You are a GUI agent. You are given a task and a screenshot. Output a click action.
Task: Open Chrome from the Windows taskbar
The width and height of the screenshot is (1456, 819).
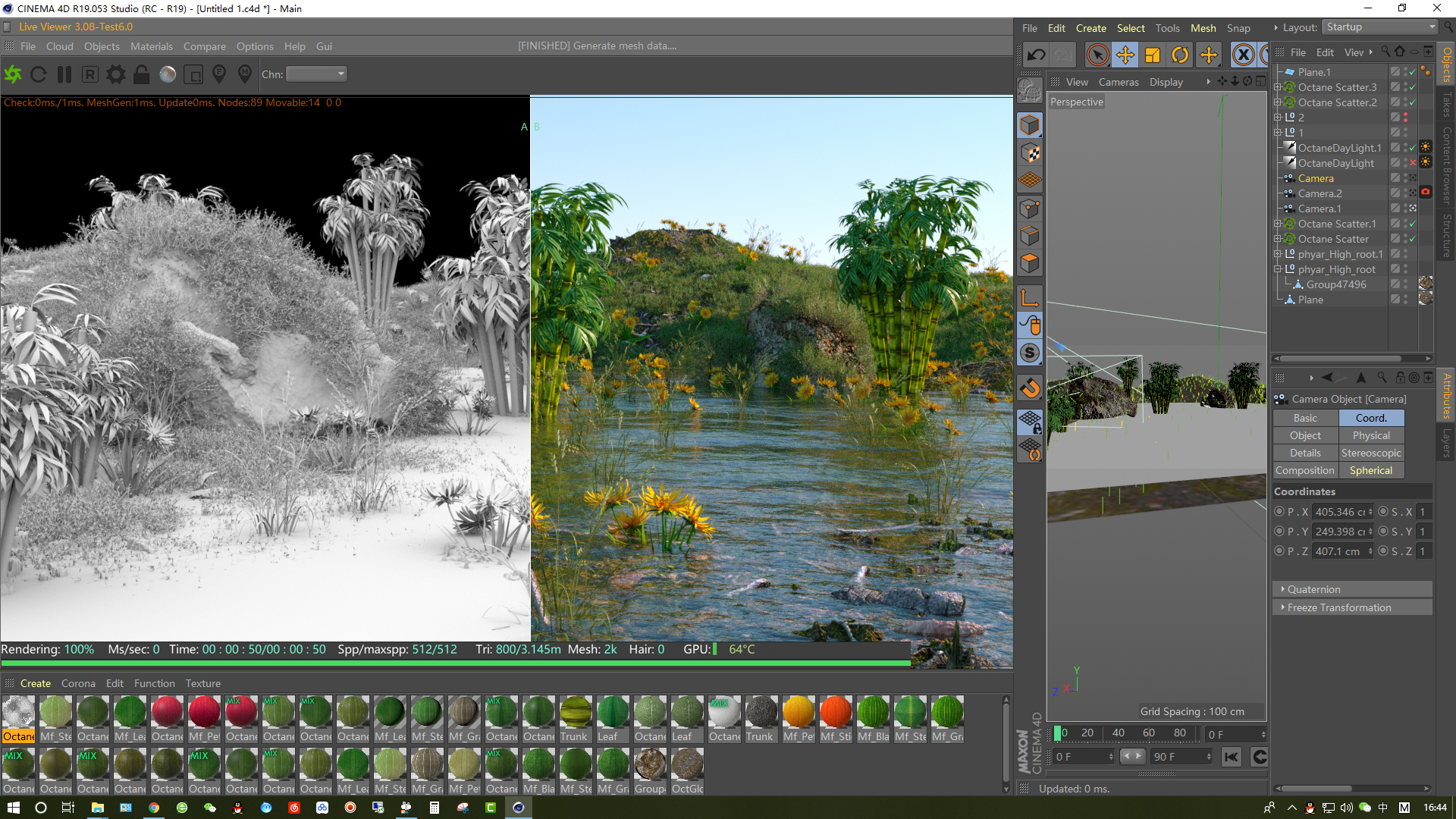click(x=154, y=808)
